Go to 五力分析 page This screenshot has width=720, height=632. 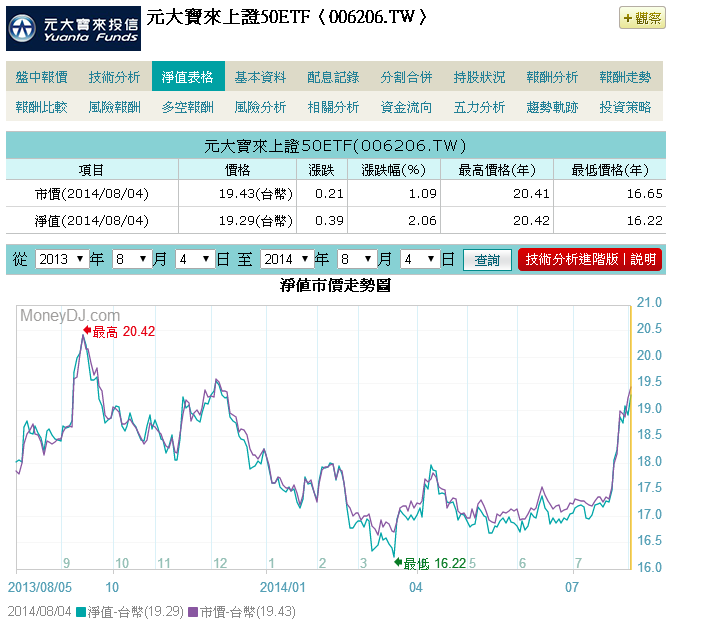point(479,107)
